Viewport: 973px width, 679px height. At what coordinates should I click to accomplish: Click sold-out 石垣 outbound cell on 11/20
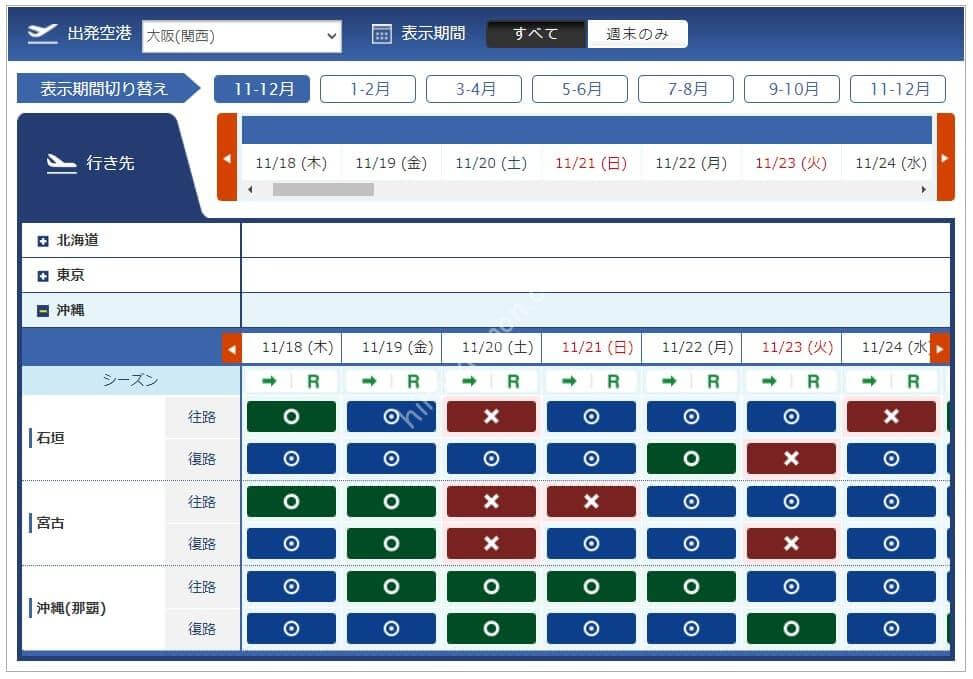point(491,416)
